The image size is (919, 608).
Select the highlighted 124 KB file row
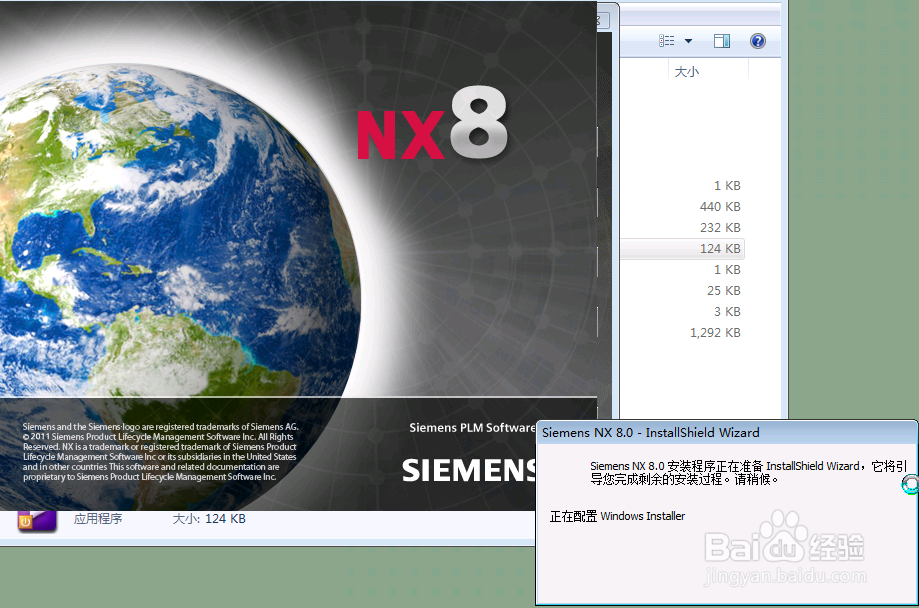(683, 249)
